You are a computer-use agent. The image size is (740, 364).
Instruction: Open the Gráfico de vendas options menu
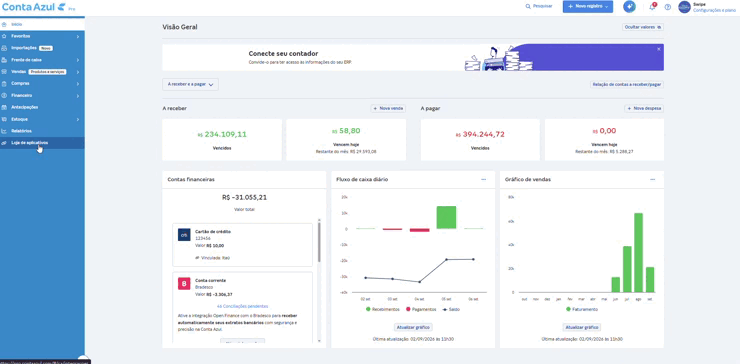652,179
